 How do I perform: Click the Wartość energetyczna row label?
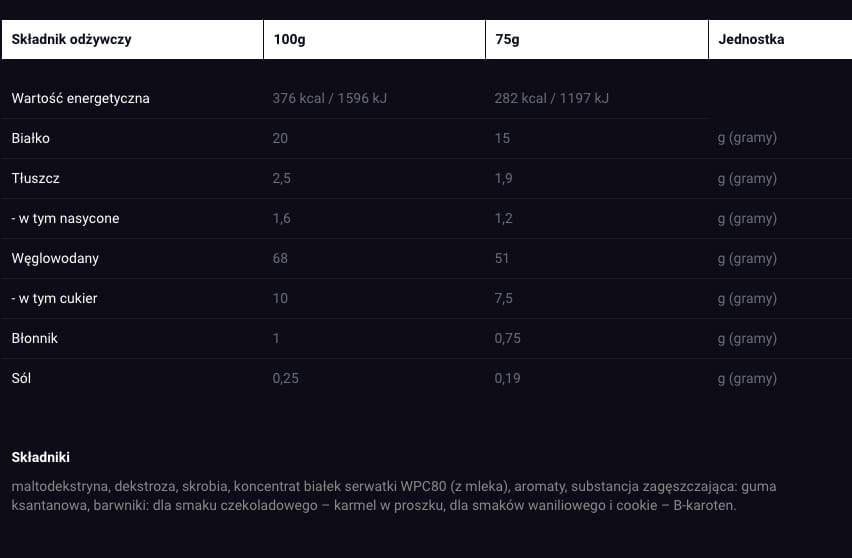(x=80, y=98)
